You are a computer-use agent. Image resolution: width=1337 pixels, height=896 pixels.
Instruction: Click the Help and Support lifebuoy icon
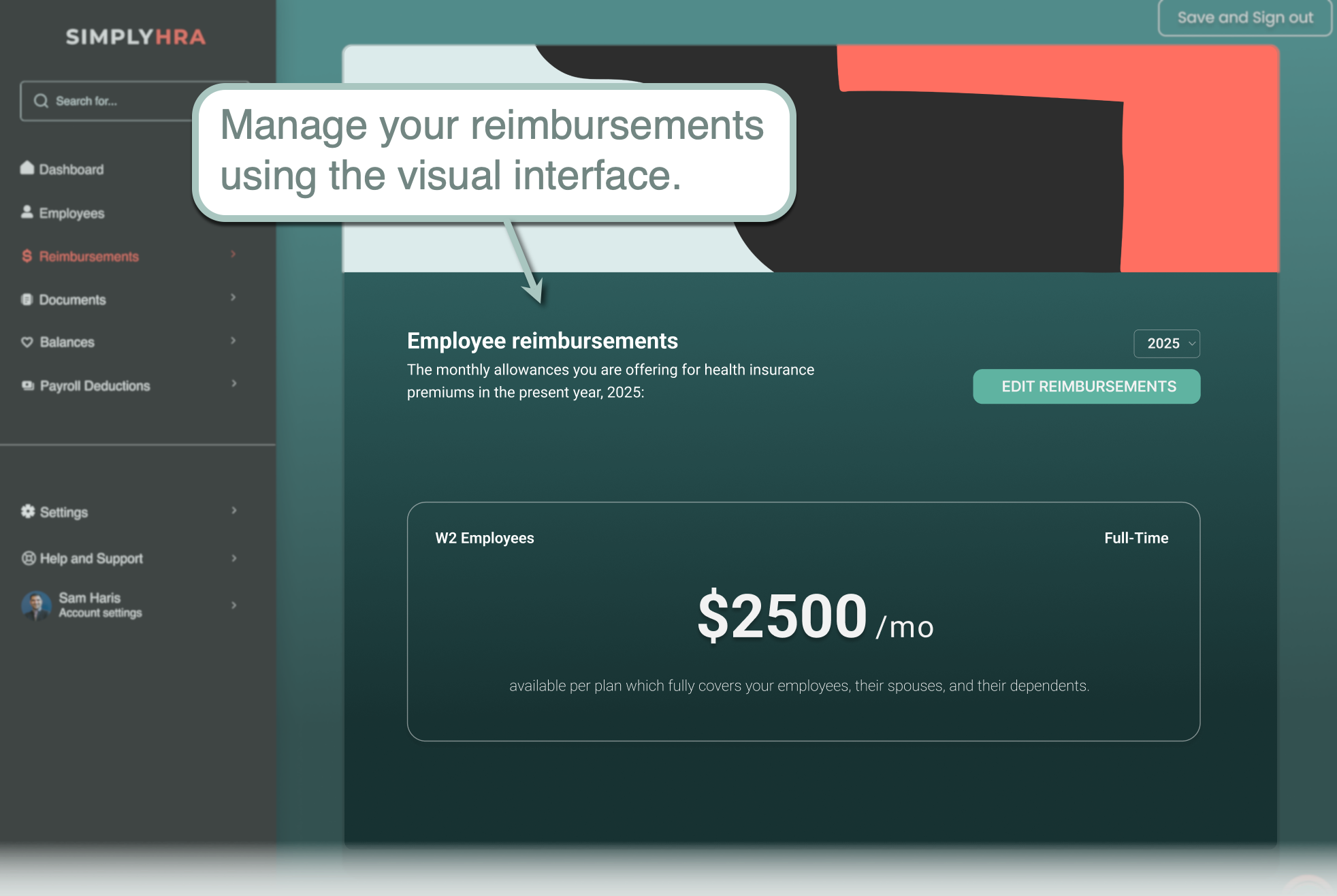[29, 558]
